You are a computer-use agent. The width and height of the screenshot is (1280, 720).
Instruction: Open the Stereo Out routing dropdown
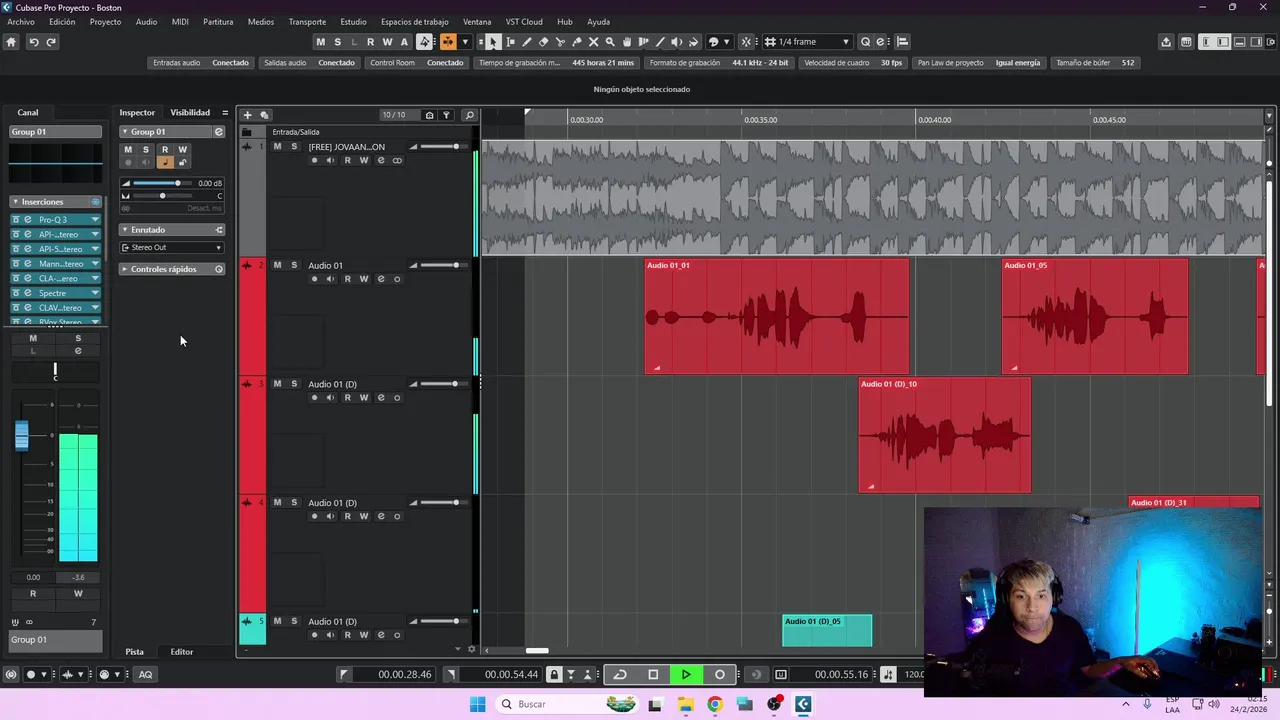pos(172,248)
